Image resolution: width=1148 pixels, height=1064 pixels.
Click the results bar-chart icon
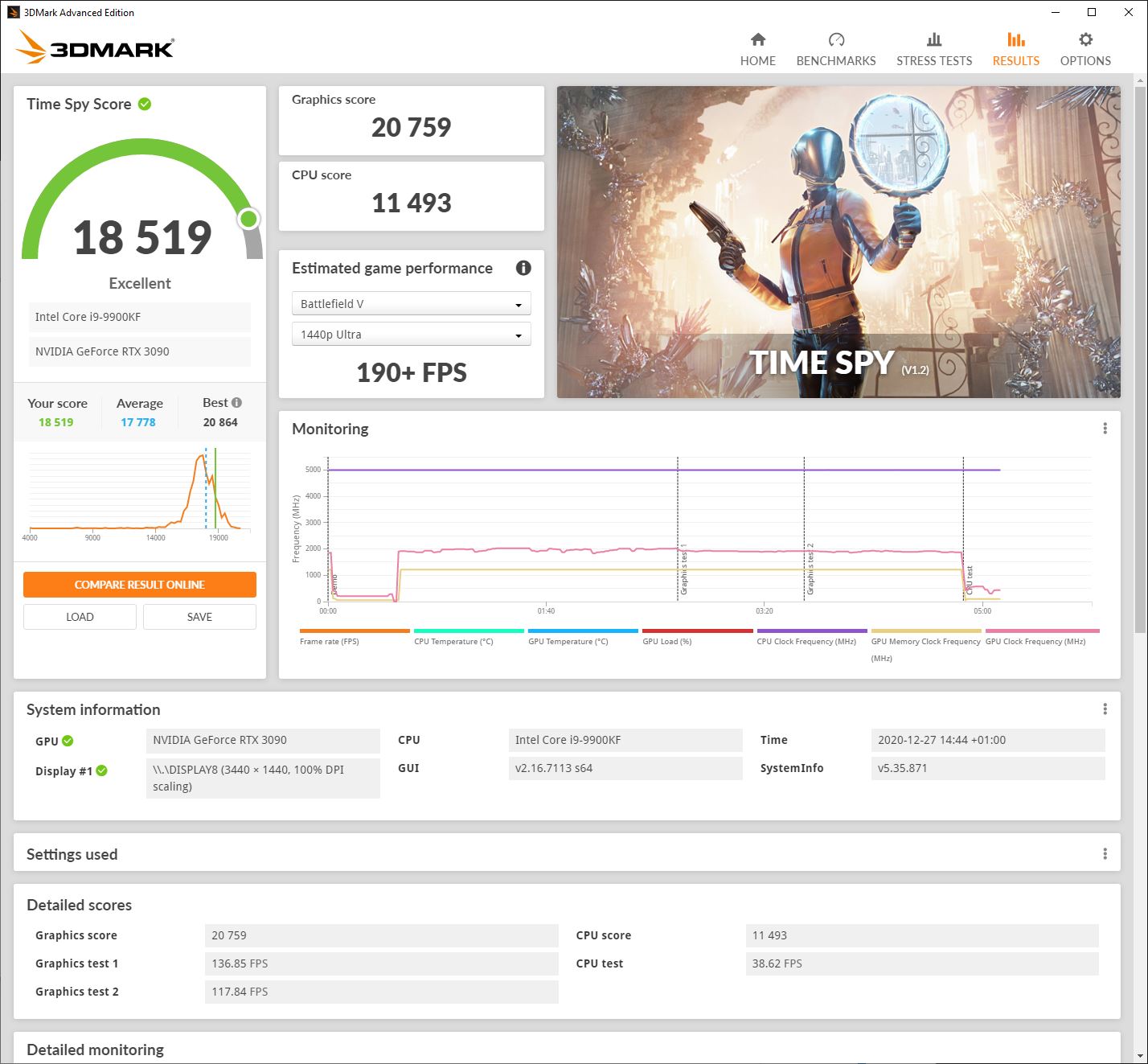tap(1016, 39)
